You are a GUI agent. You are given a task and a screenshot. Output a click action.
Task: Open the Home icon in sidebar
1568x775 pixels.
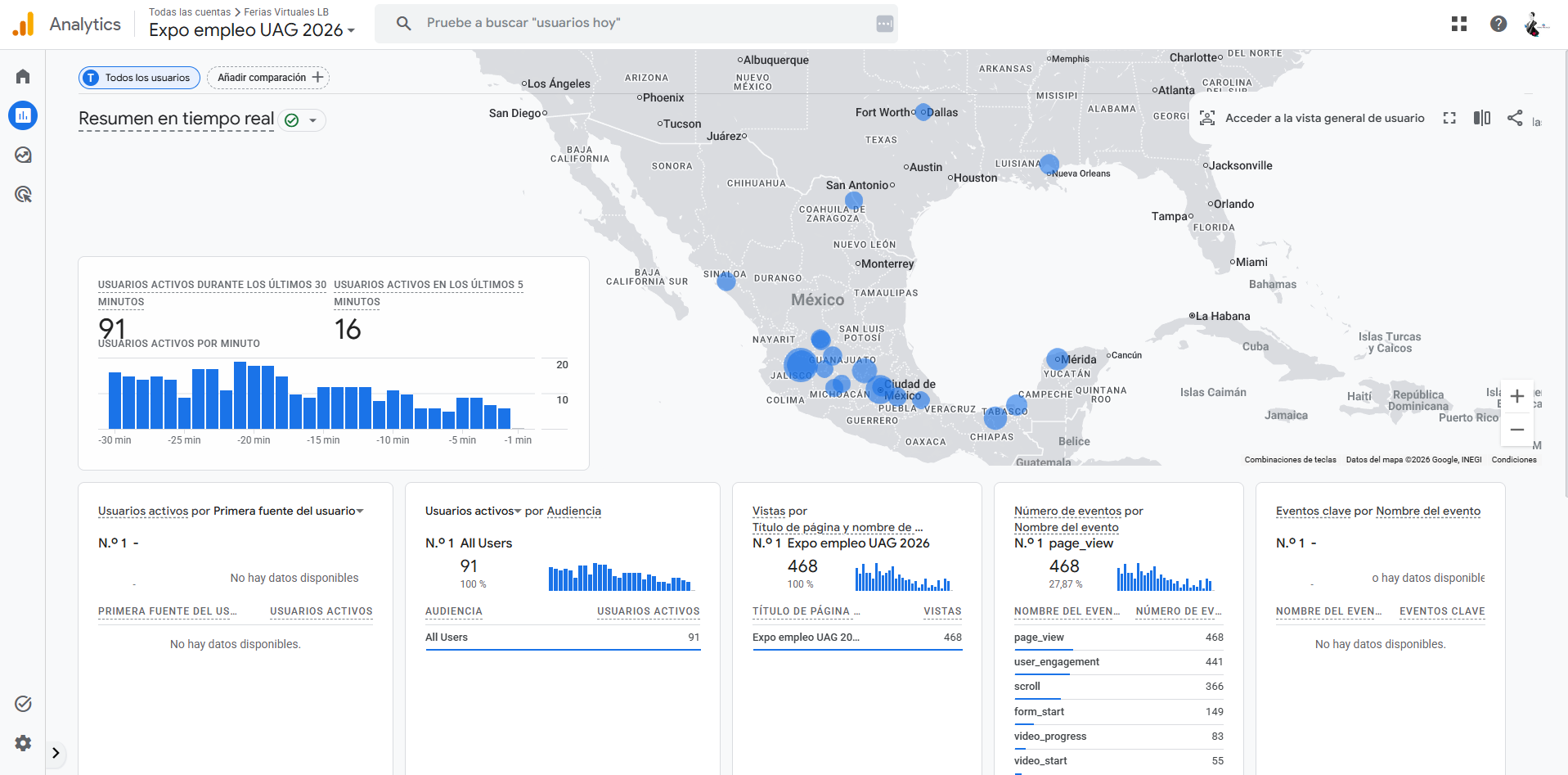[23, 76]
